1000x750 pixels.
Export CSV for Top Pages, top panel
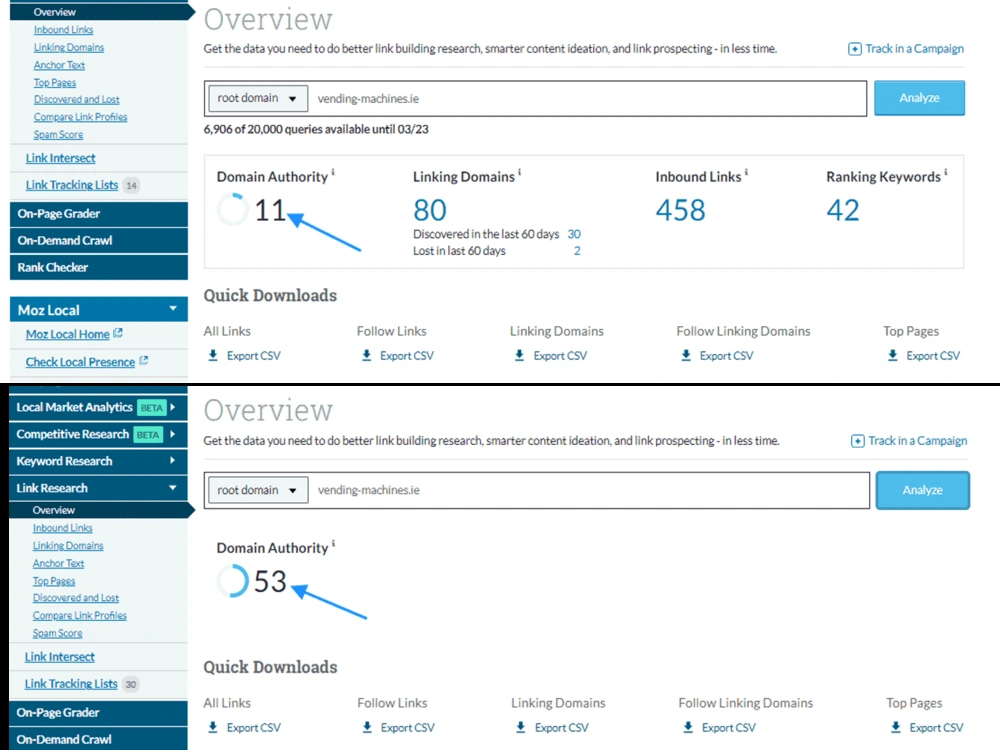tap(933, 356)
